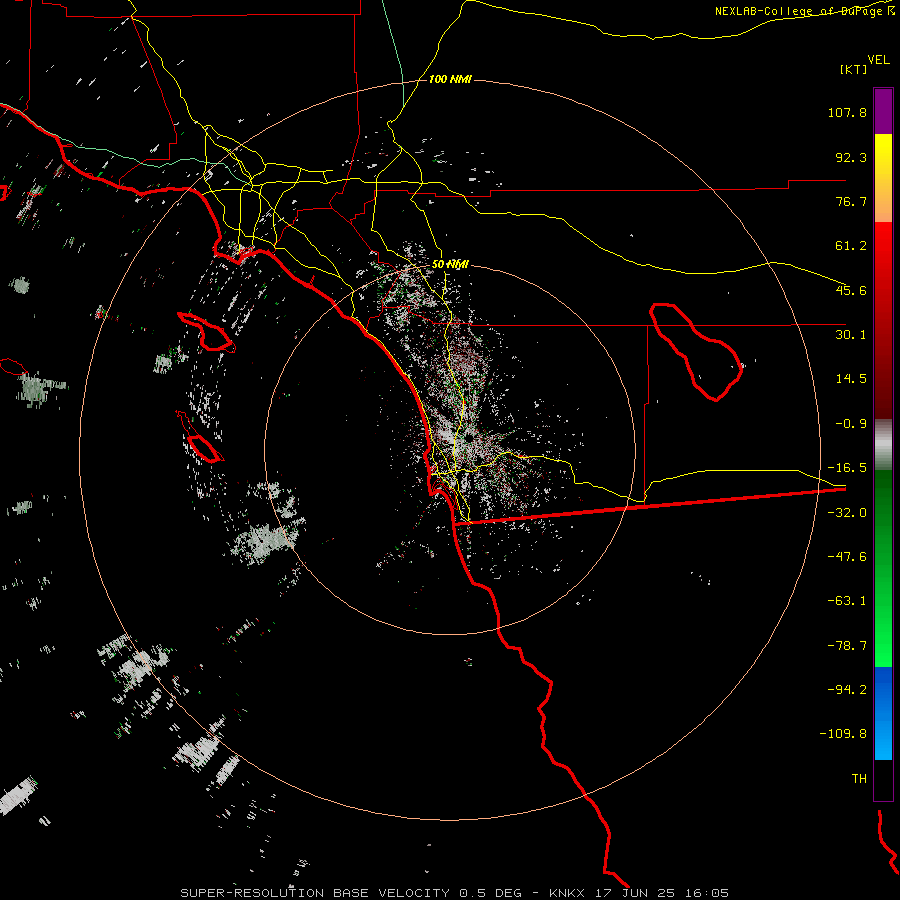Click the 76.7 legend value
This screenshot has height=900, width=900.
(851, 201)
